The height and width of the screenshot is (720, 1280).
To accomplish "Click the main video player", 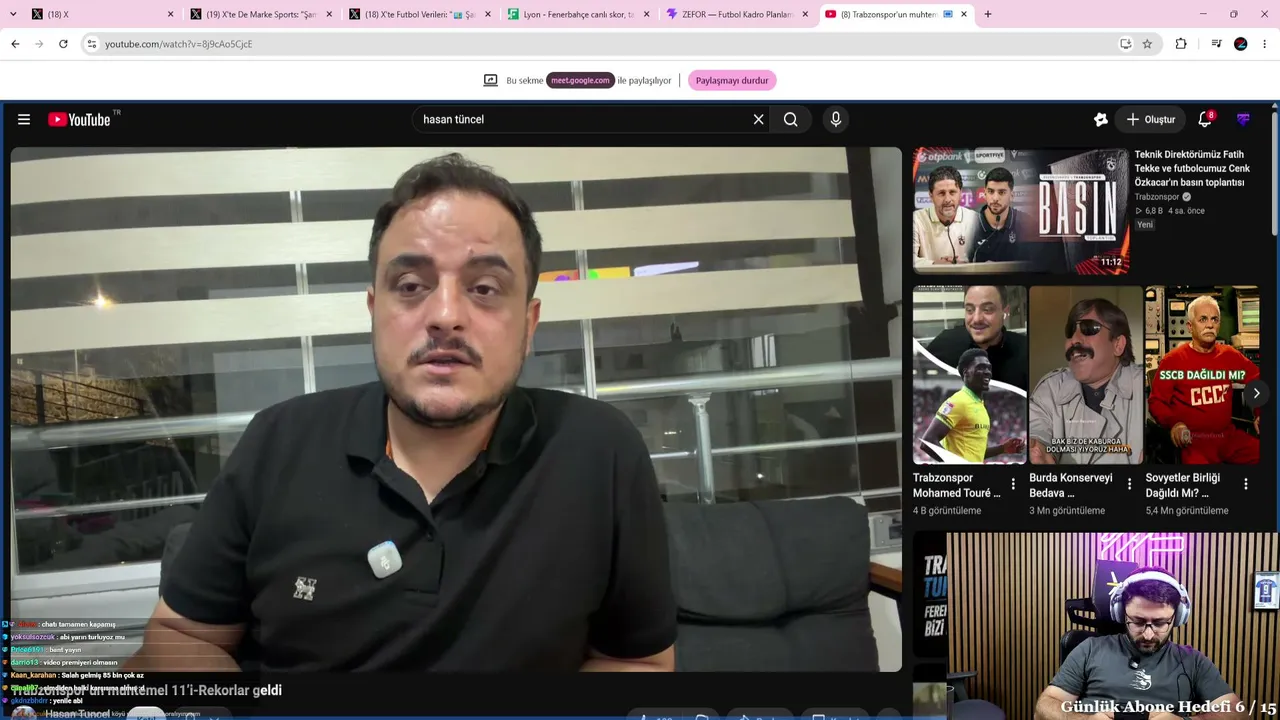I will click(456, 409).
